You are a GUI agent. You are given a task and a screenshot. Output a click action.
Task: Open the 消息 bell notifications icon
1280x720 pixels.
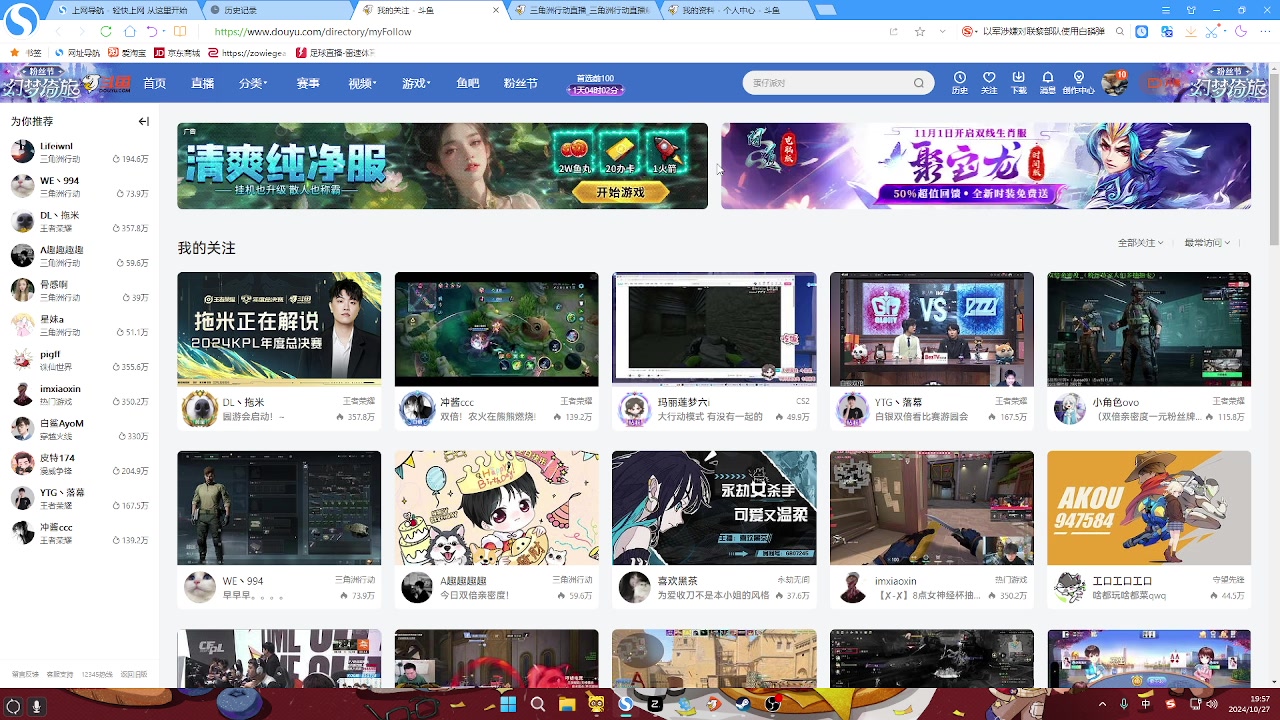pos(1047,82)
